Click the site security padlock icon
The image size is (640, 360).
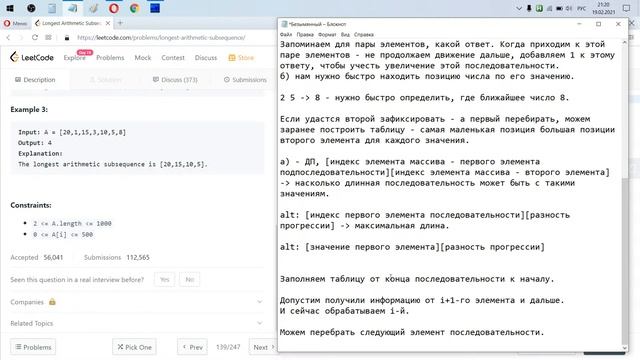click(67, 38)
